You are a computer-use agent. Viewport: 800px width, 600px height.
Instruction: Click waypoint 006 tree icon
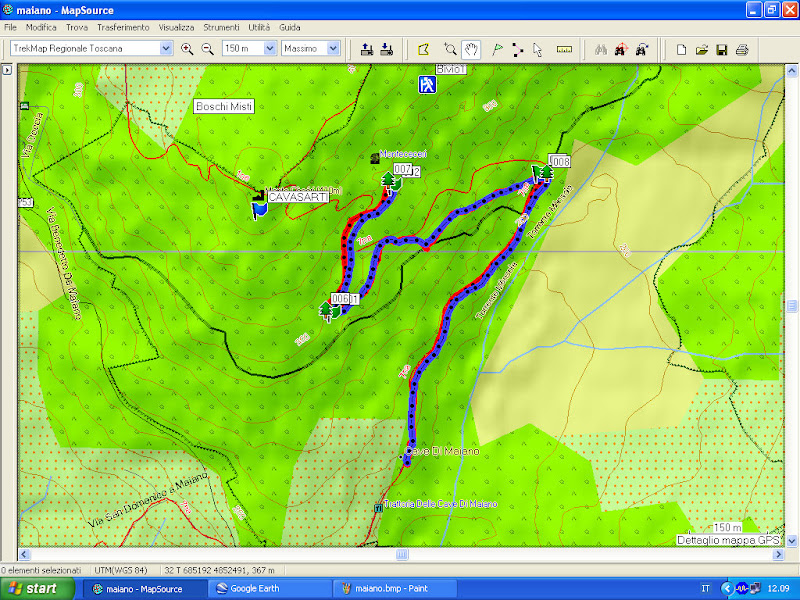(x=326, y=310)
